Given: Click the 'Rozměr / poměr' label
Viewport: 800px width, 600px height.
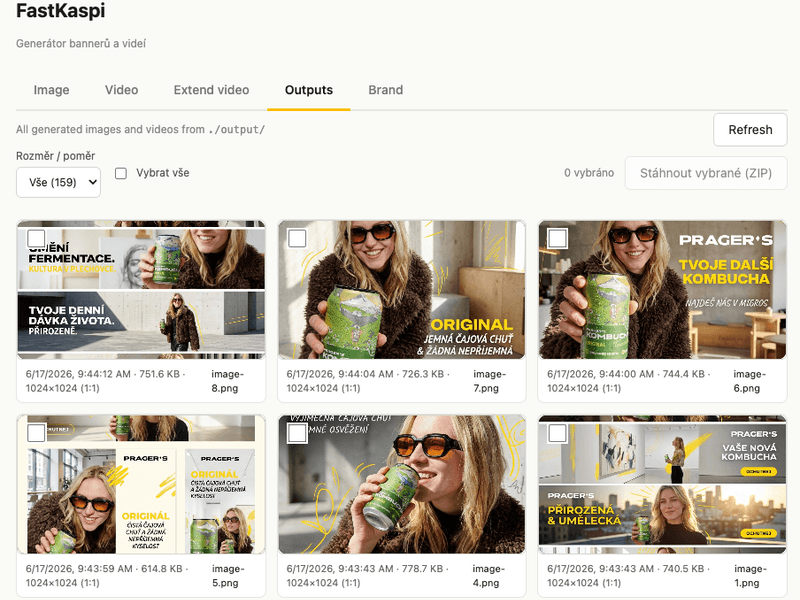Looking at the screenshot, I should [56, 156].
